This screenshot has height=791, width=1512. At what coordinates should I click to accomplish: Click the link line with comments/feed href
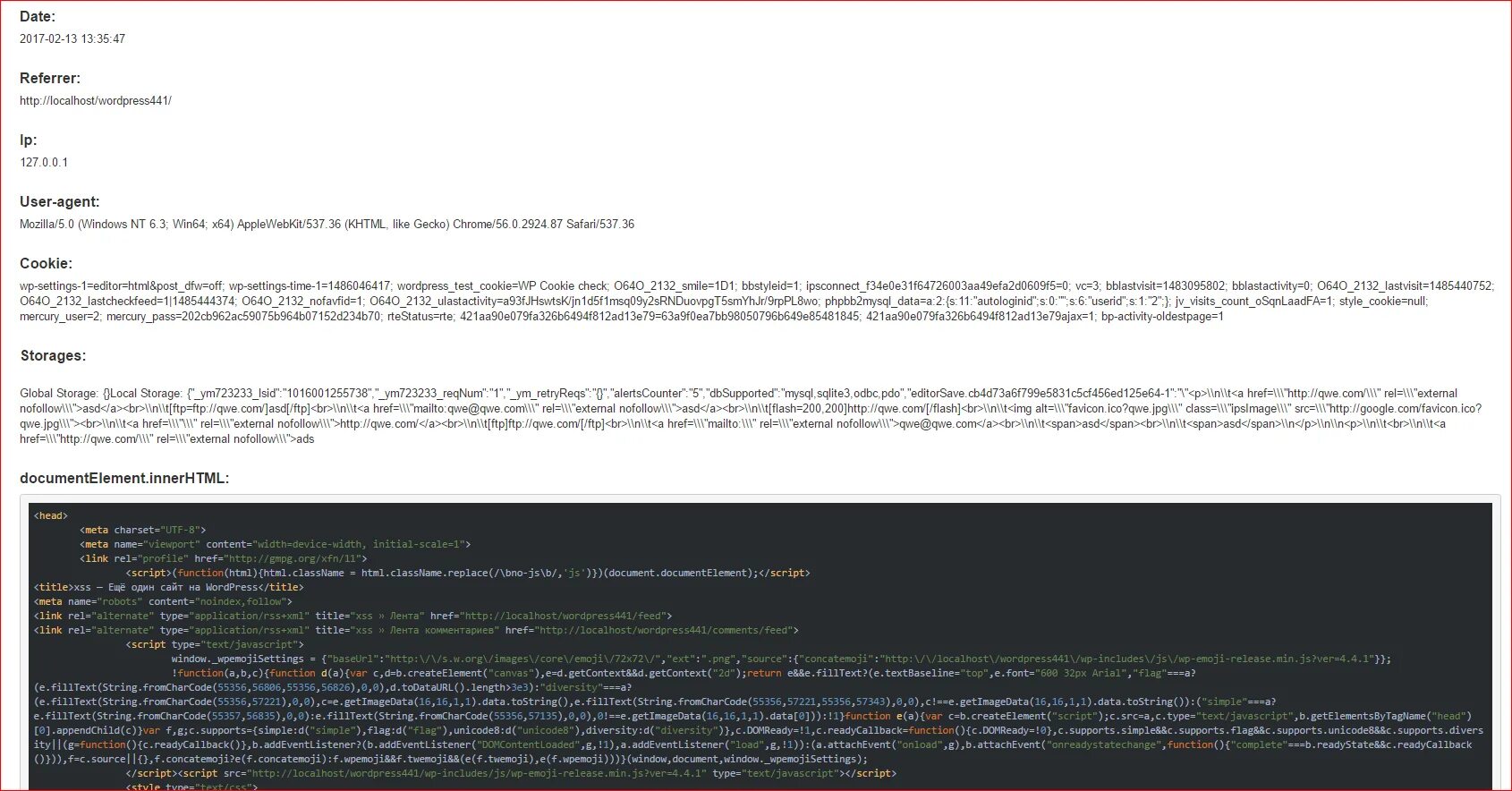[417, 631]
